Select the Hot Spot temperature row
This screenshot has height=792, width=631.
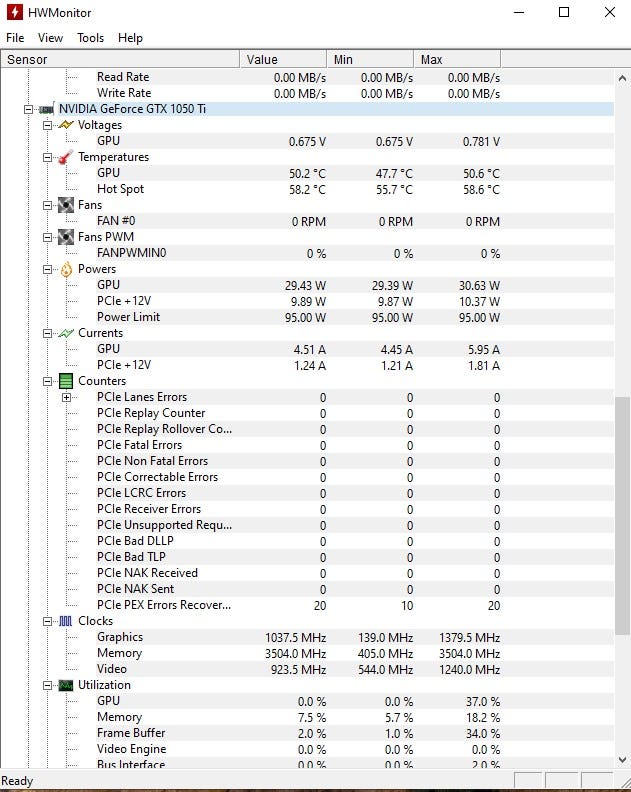(120, 189)
